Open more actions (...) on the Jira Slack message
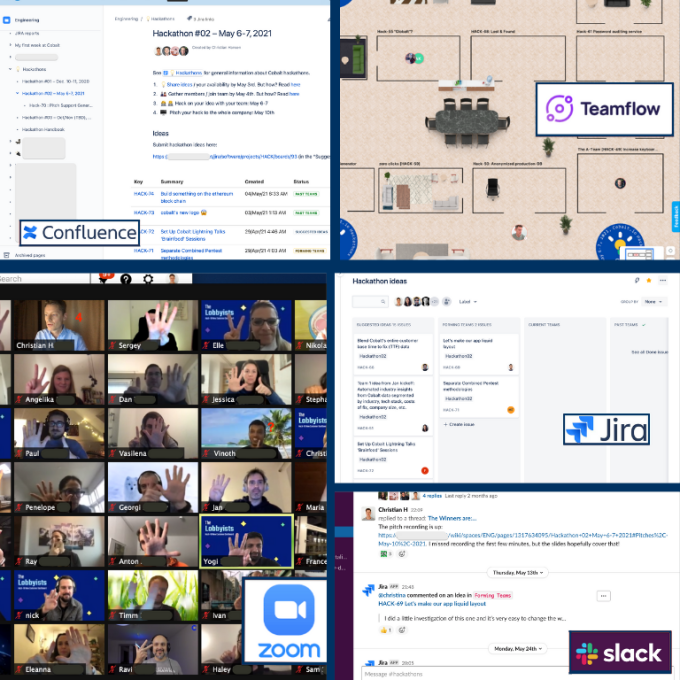The height and width of the screenshot is (680, 680). click(604, 596)
